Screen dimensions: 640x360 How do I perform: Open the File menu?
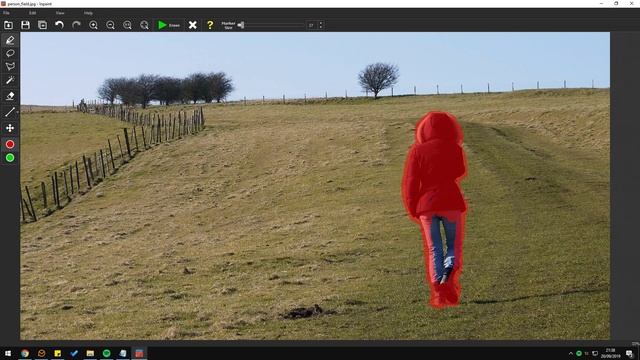[6, 13]
